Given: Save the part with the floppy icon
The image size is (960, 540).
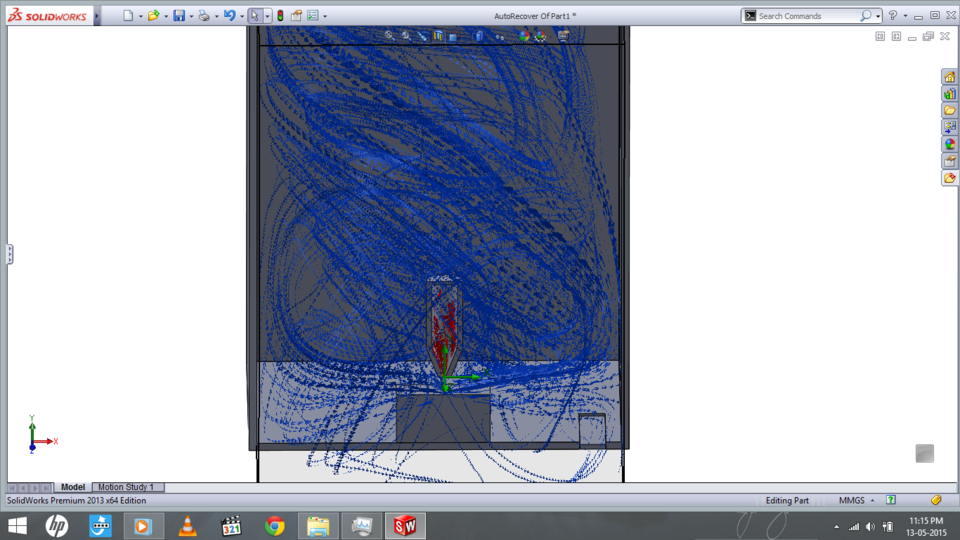Looking at the screenshot, I should click(x=178, y=16).
